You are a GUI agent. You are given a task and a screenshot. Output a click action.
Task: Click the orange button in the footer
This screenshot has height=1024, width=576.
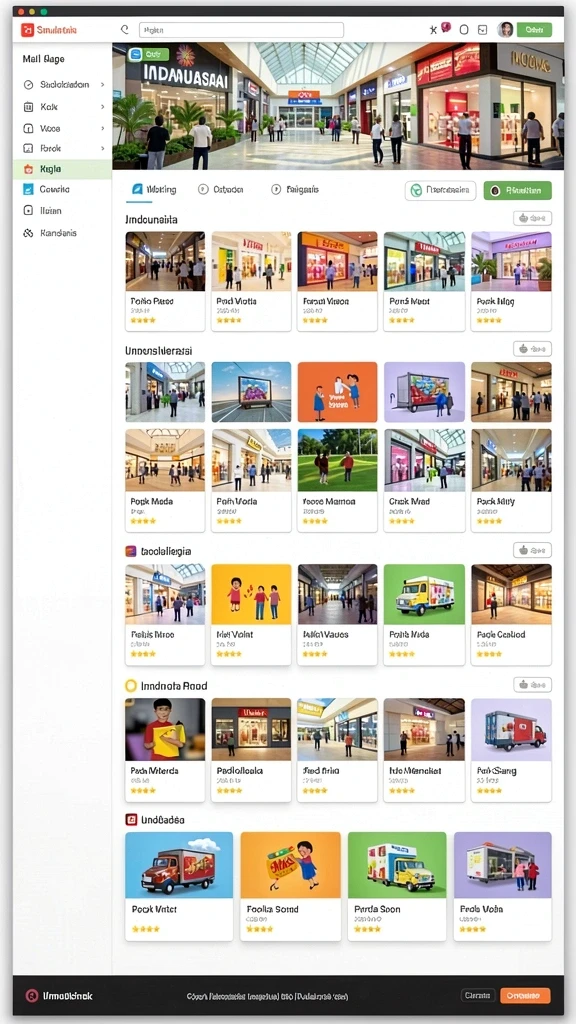(525, 995)
